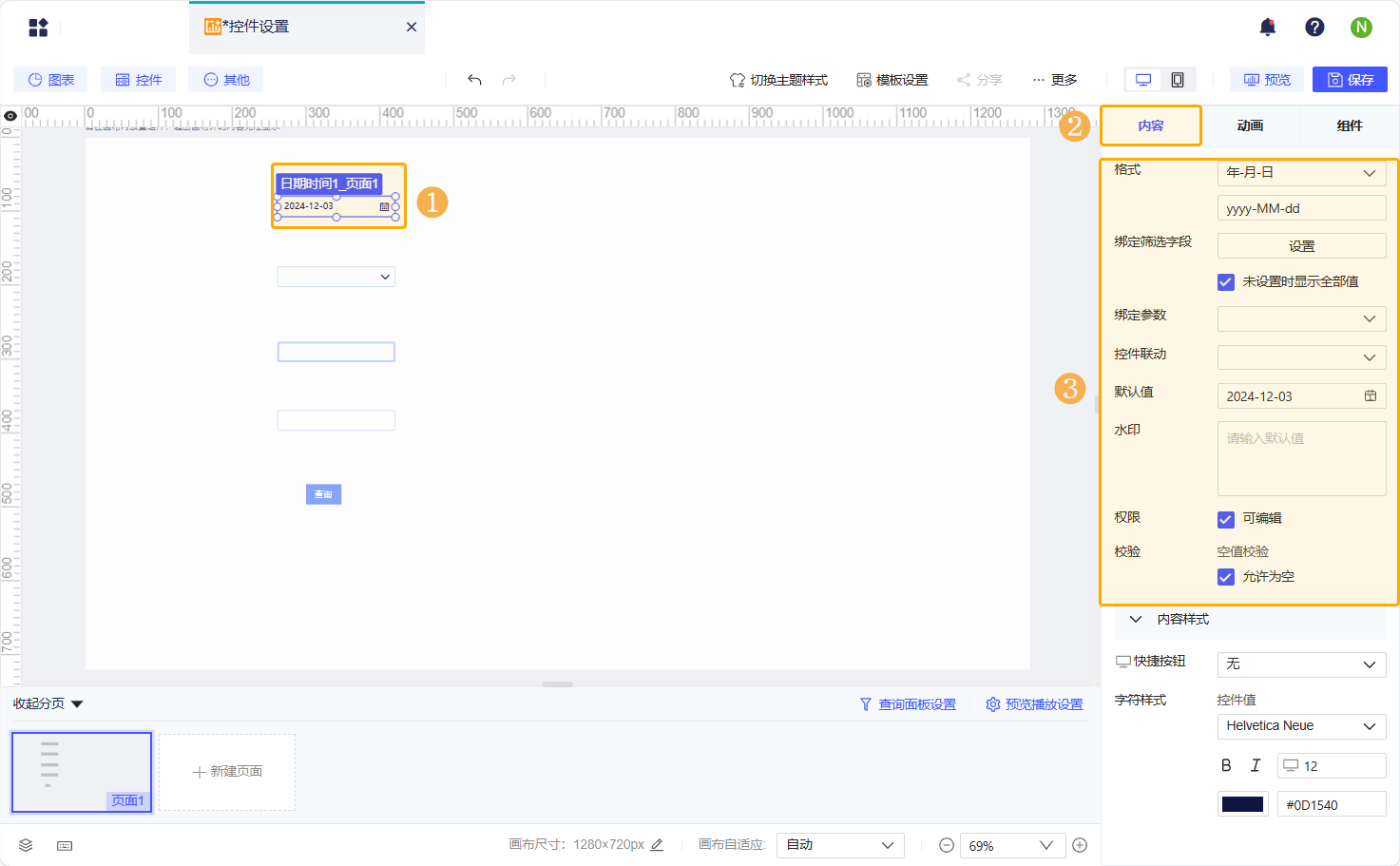Toggle the 允许为空 checkbox
The height and width of the screenshot is (866, 1400).
pyautogui.click(x=1226, y=577)
